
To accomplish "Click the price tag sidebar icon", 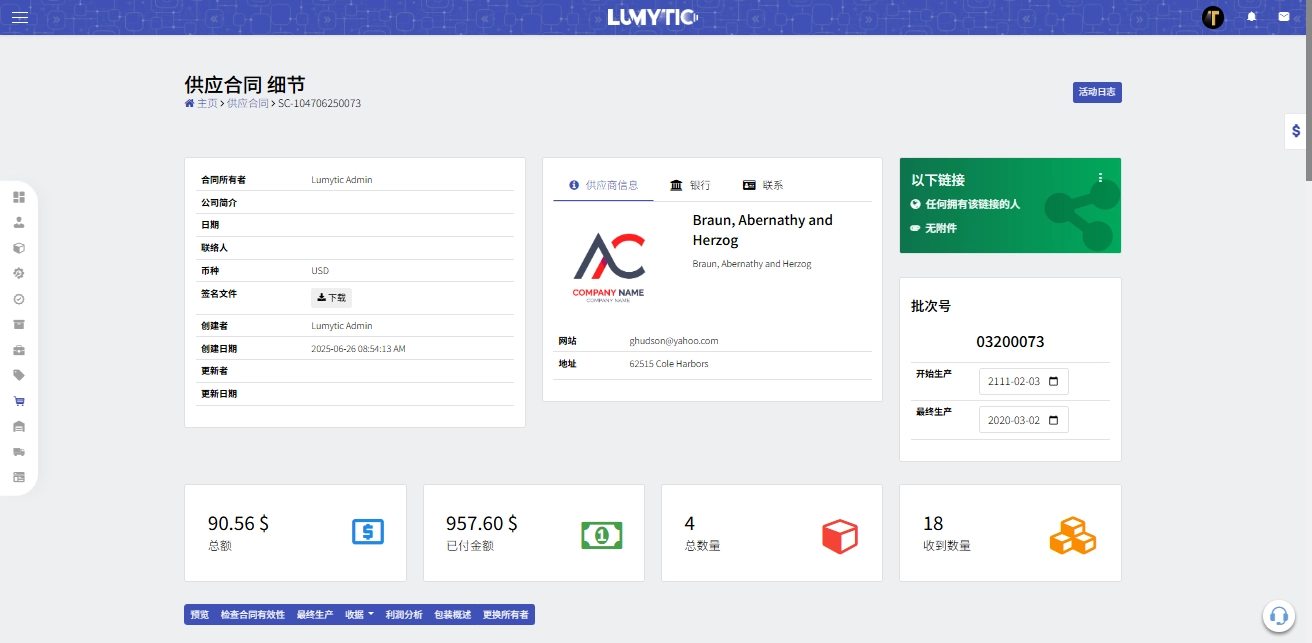I will point(19,375).
